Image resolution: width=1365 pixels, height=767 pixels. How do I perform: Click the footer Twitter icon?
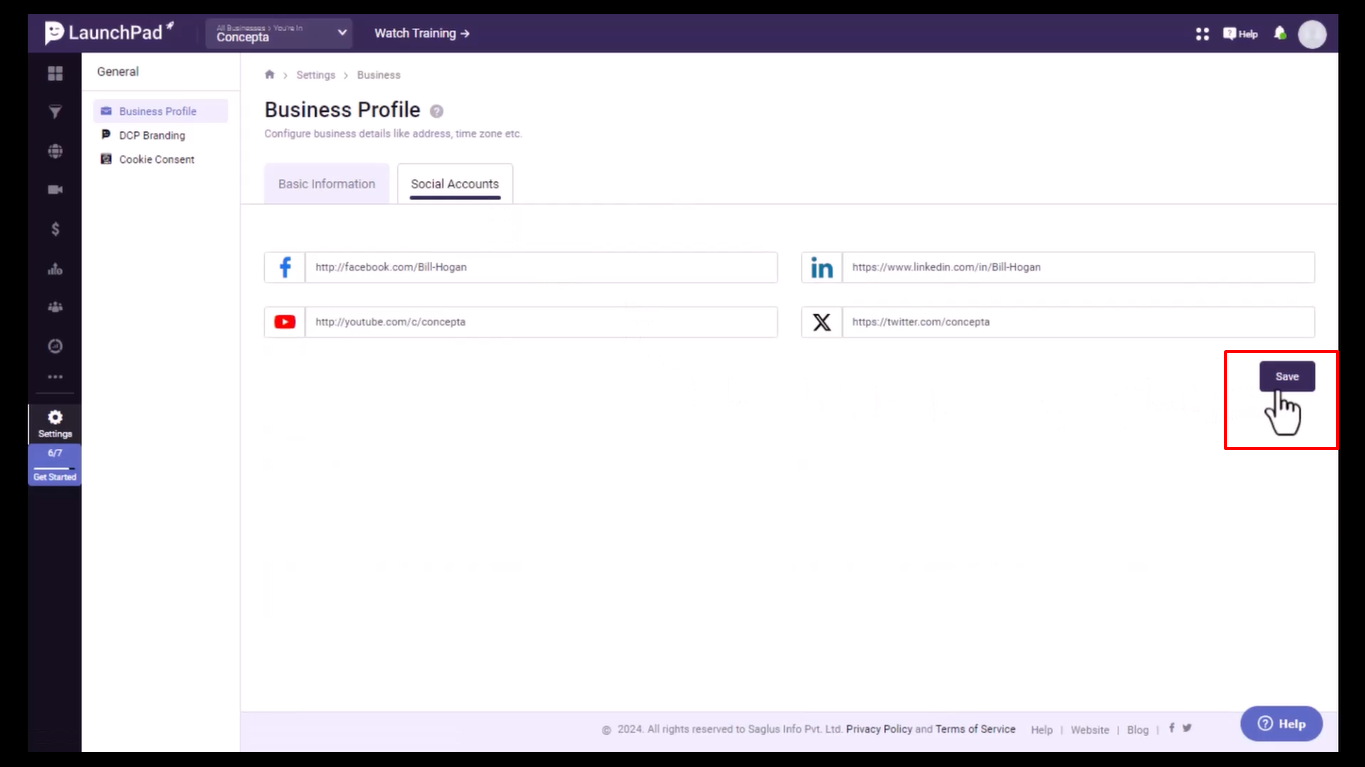[1187, 728]
